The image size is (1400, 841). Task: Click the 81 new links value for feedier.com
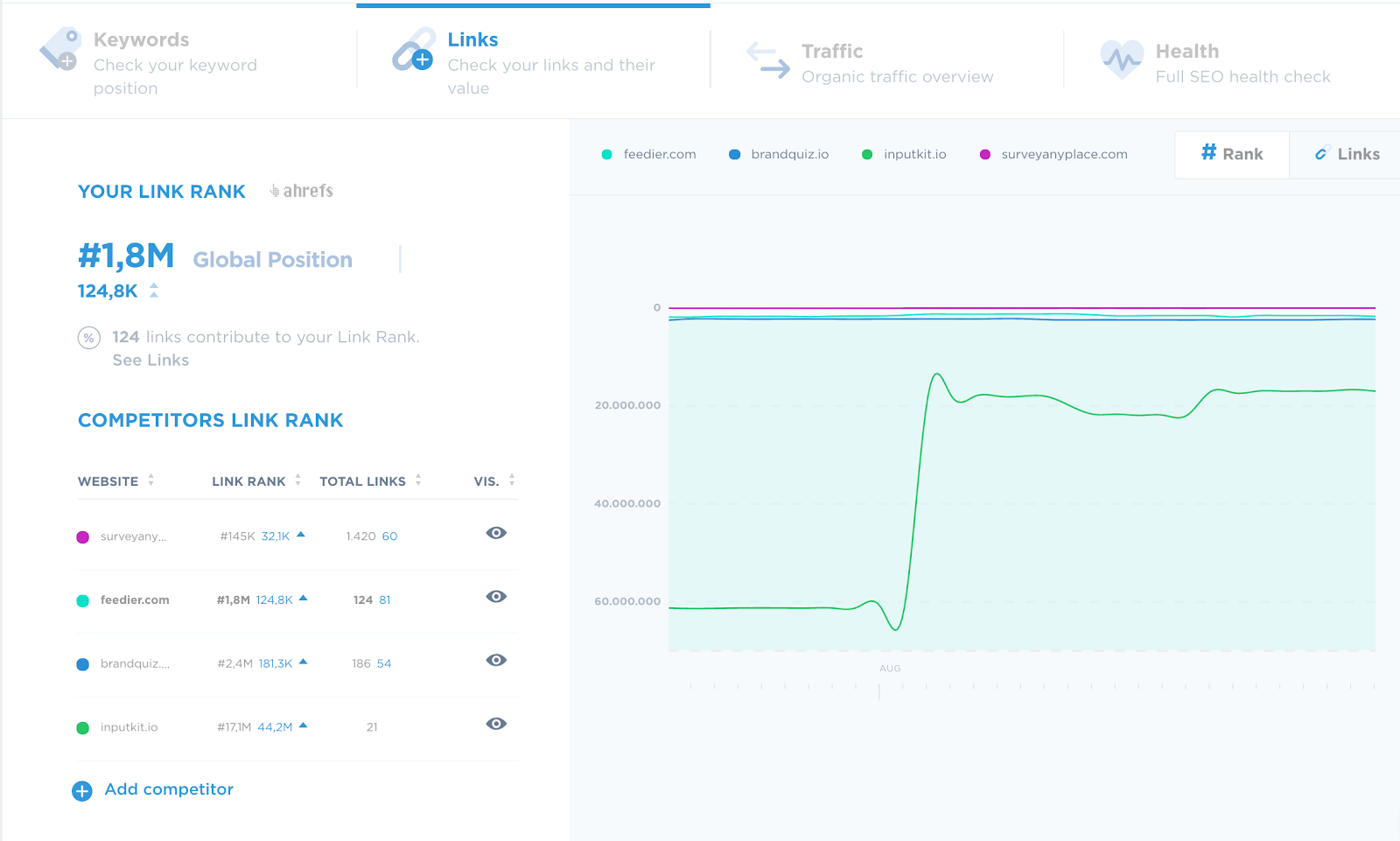(x=385, y=600)
